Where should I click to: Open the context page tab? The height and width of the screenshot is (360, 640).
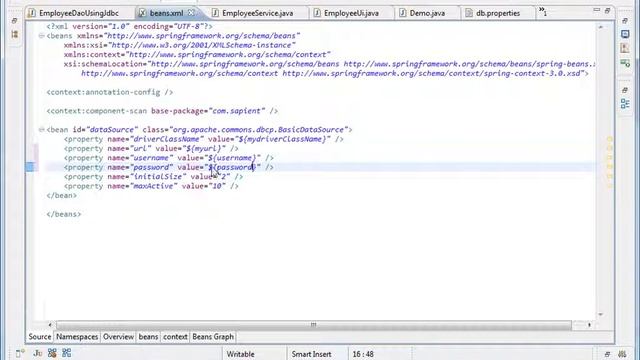tap(175, 337)
